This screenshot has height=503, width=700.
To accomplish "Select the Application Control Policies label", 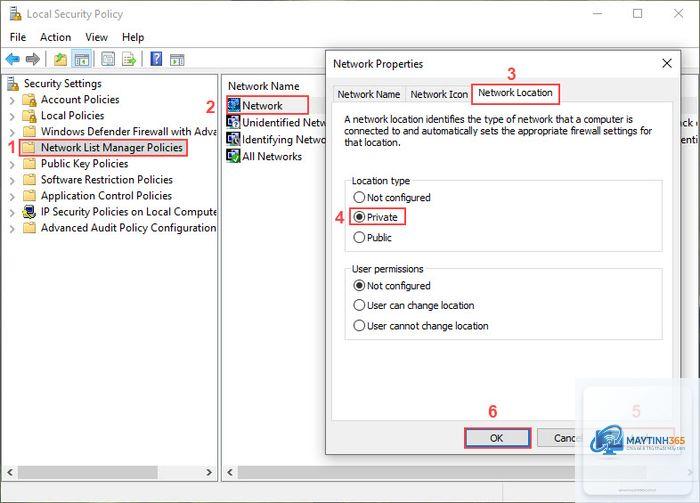I will click(106, 195).
